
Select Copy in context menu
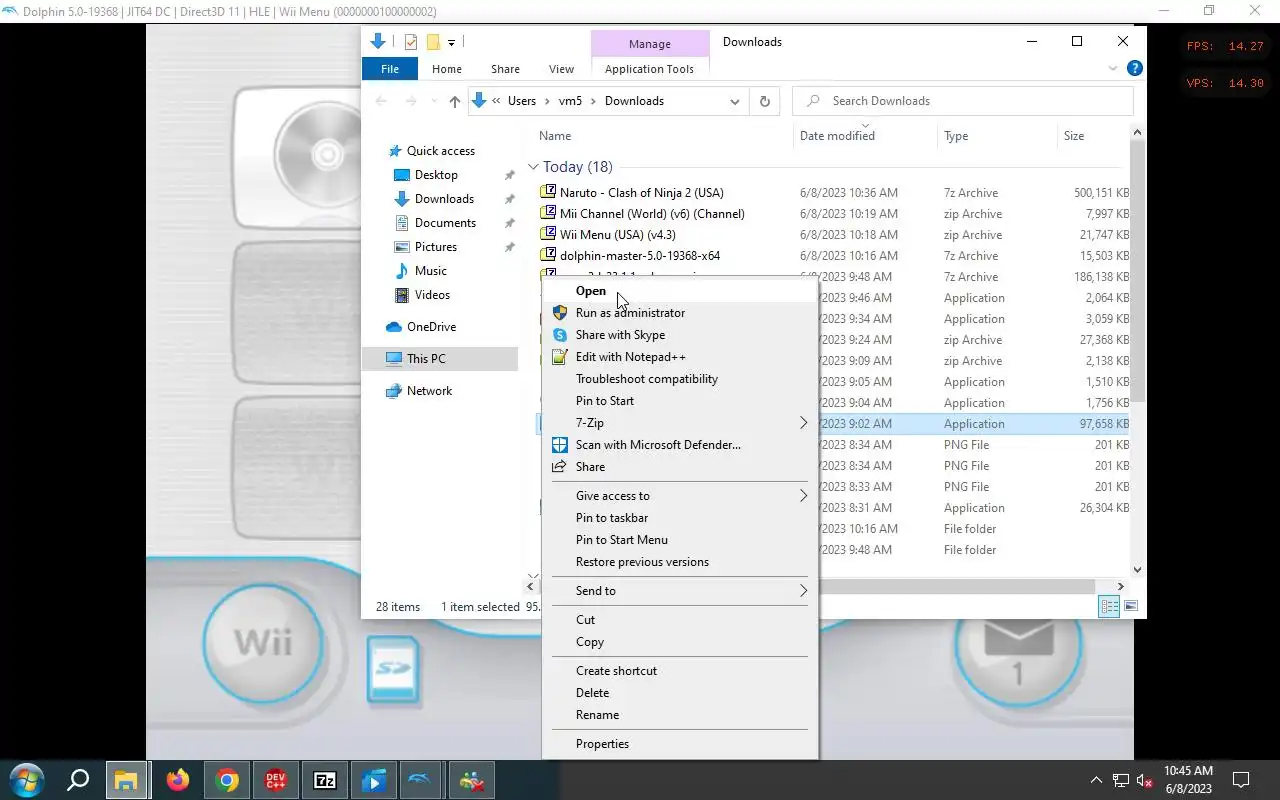coord(680,642)
